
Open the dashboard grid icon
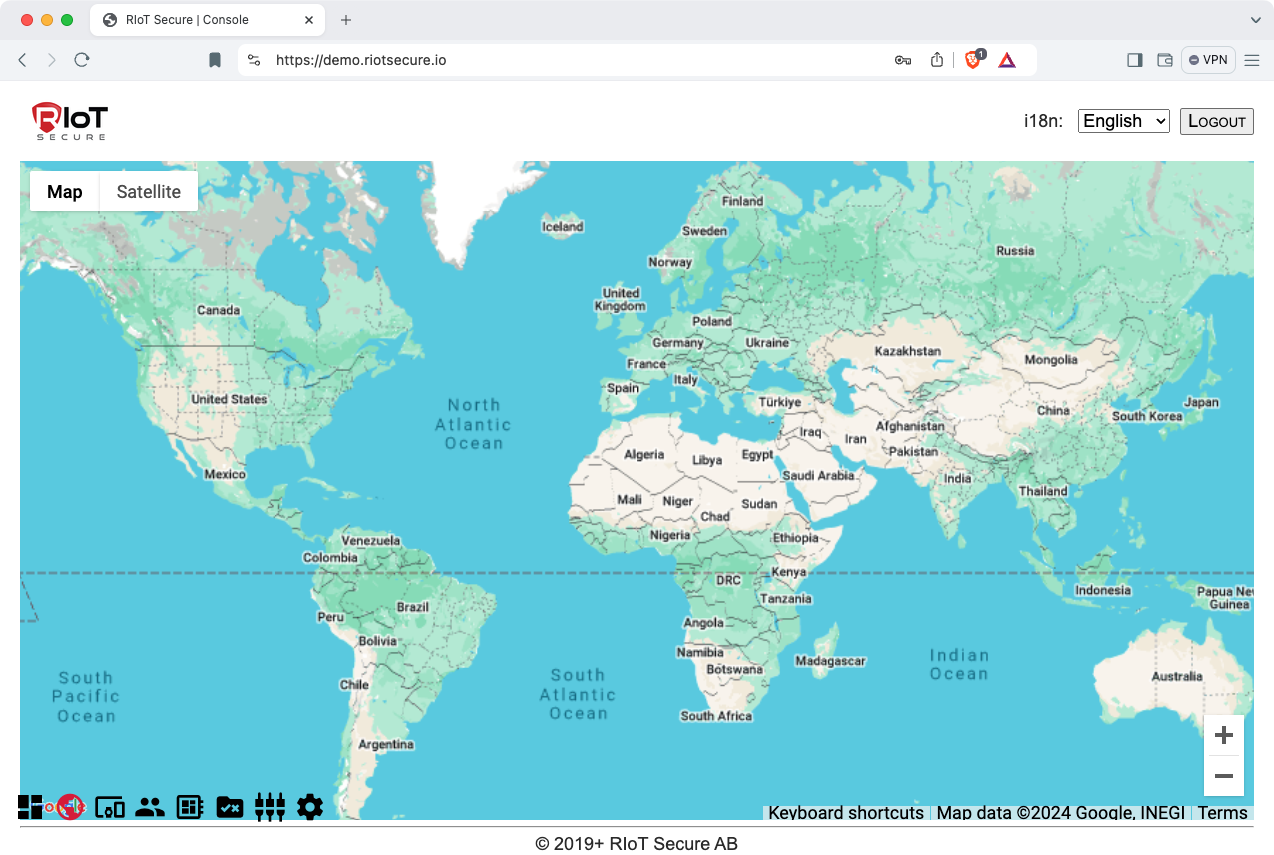pyautogui.click(x=30, y=807)
